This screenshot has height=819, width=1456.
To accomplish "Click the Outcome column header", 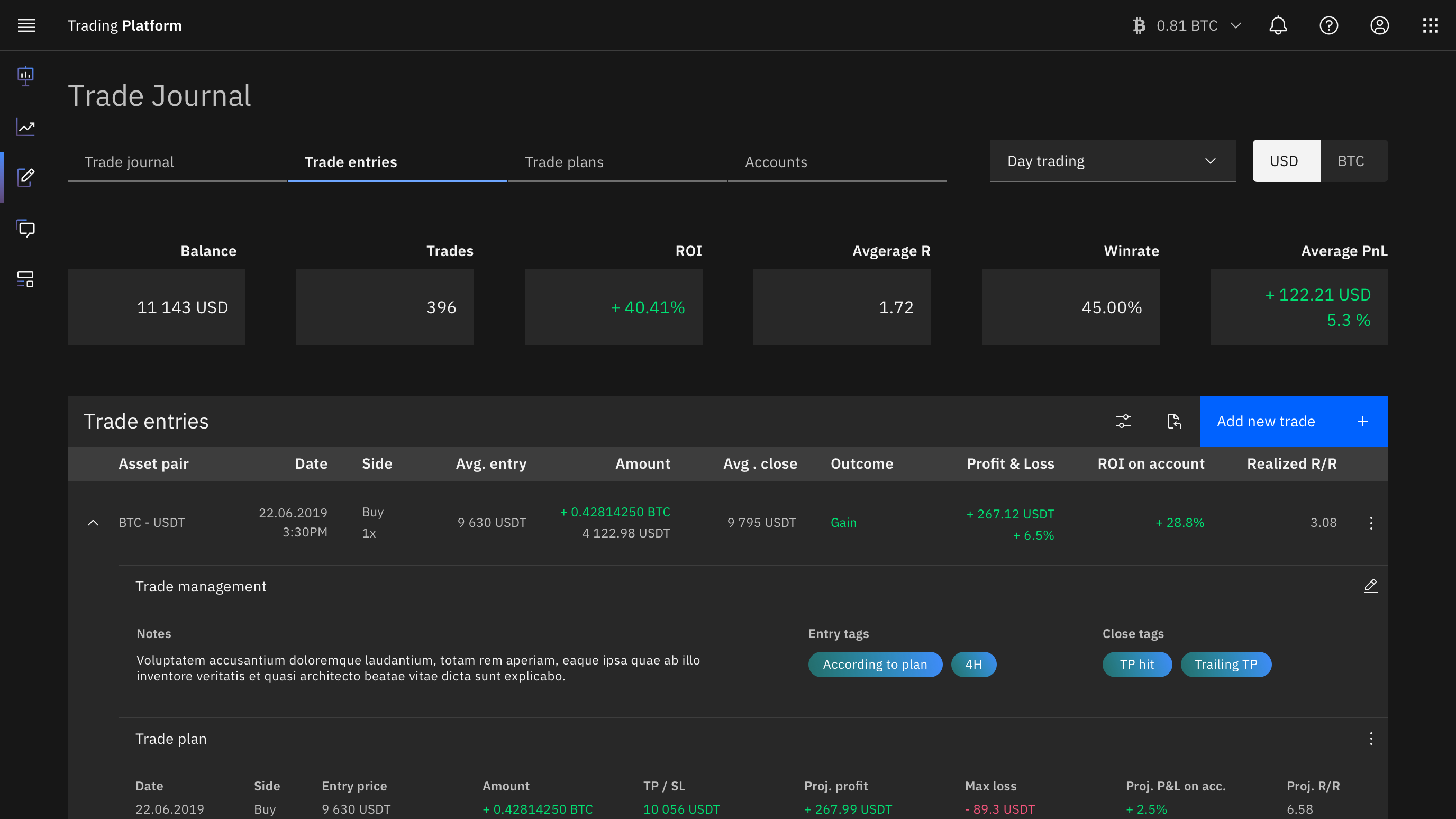I will click(x=861, y=463).
